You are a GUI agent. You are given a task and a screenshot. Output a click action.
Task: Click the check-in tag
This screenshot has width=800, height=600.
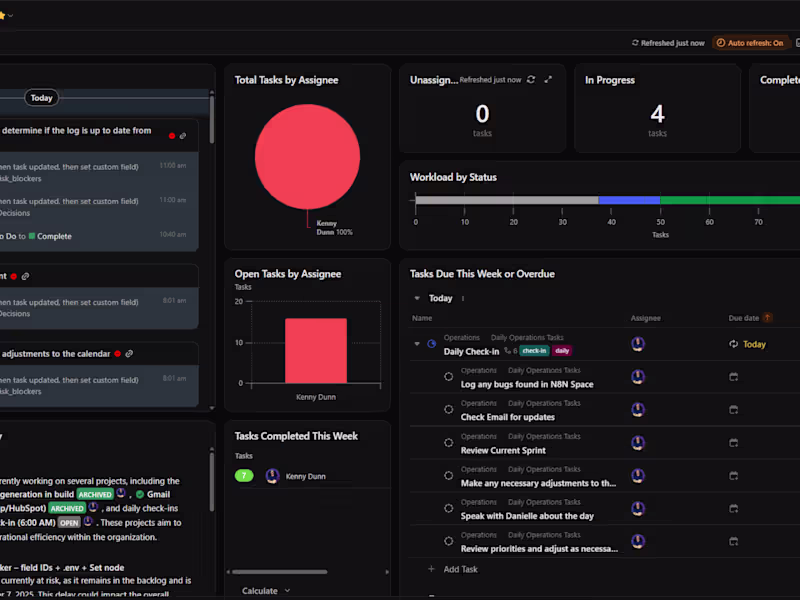click(534, 351)
